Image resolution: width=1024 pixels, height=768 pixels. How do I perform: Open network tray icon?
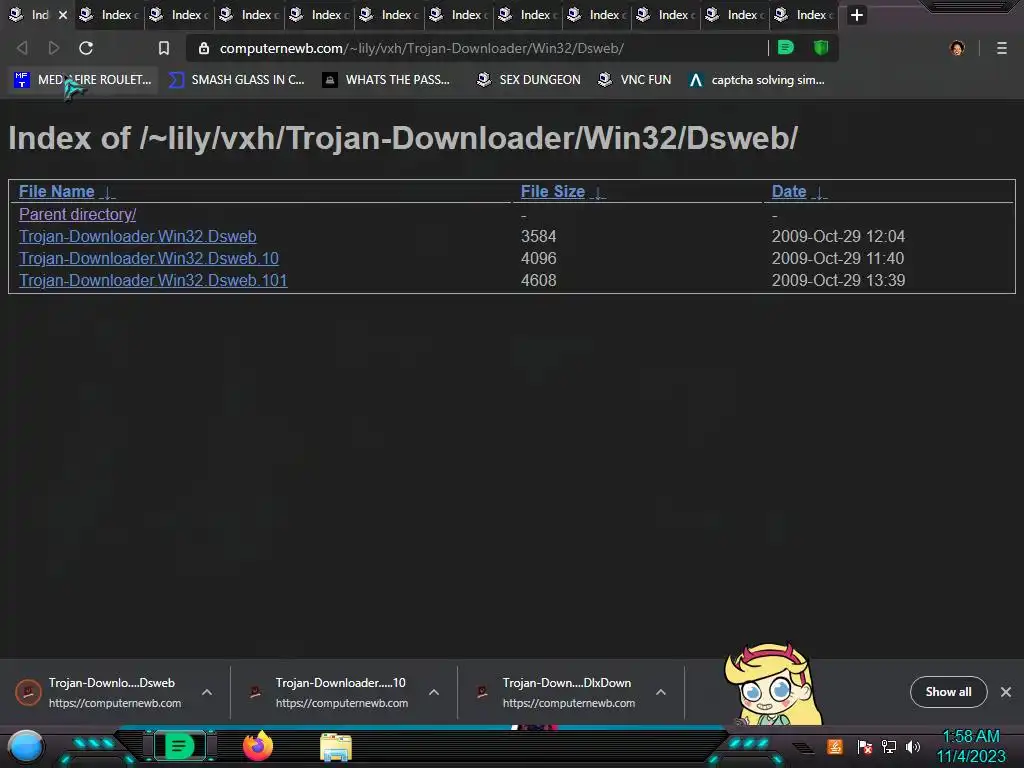(889, 746)
